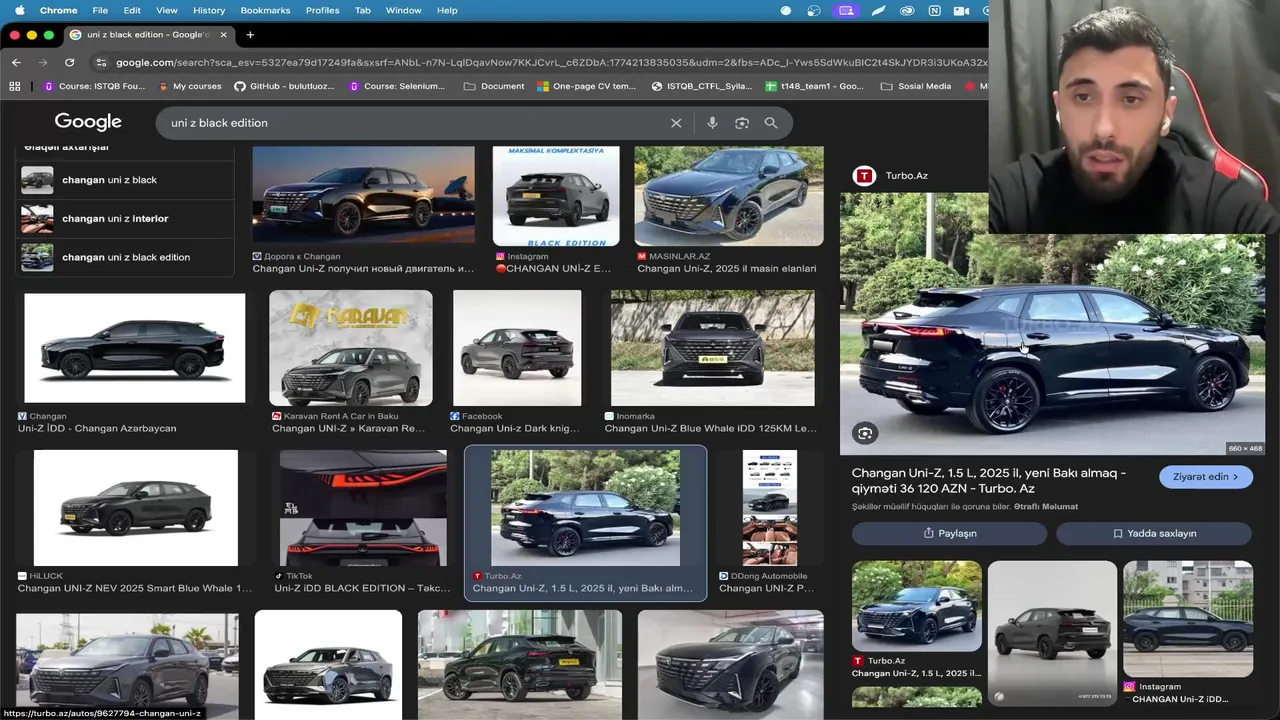Click the Turbo.Az logo in preview panel
The width and height of the screenshot is (1280, 720).
coord(864,176)
